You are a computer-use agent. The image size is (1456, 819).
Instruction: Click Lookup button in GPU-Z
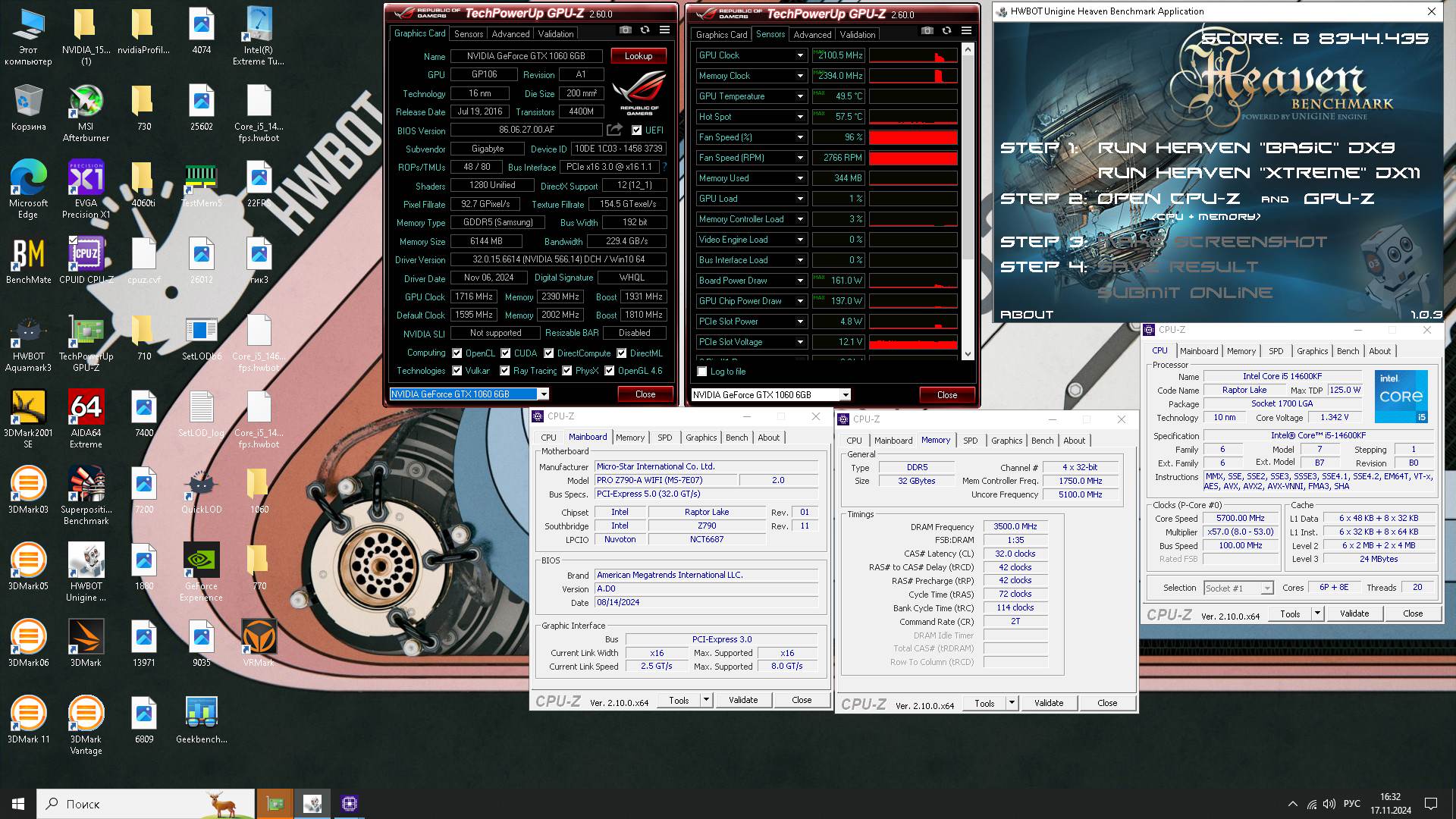(639, 56)
